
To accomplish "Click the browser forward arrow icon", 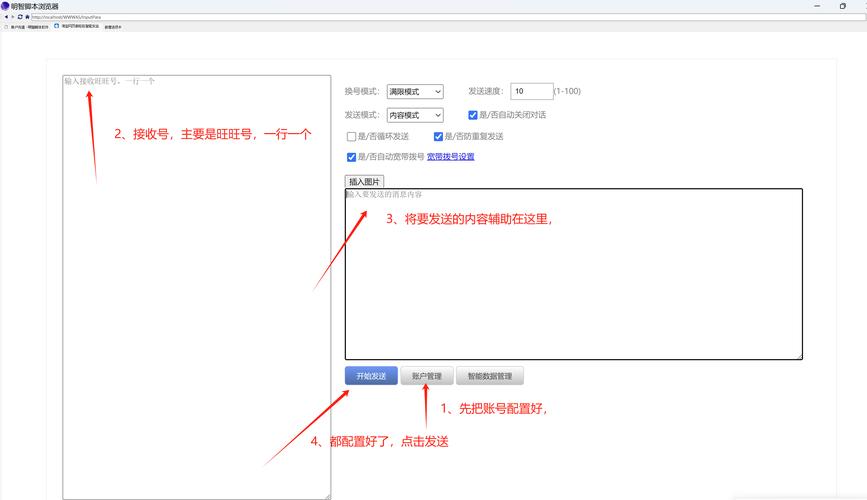I will (12, 17).
